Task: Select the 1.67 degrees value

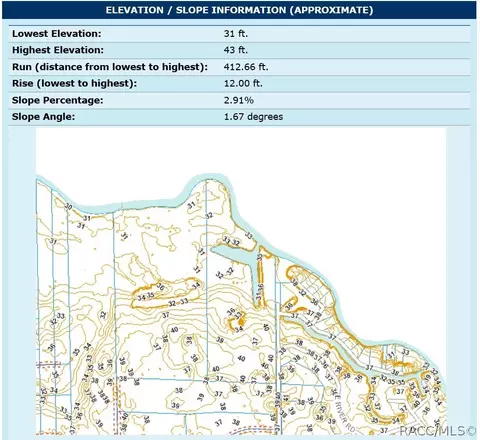Action: click(253, 117)
